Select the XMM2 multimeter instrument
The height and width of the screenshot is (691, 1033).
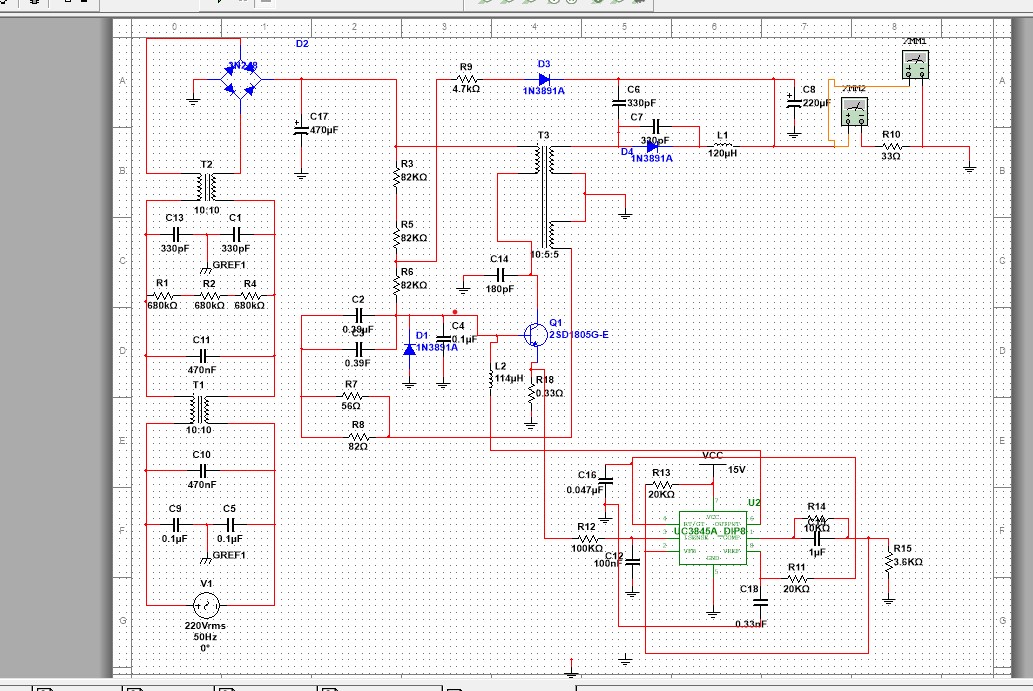pyautogui.click(x=853, y=112)
